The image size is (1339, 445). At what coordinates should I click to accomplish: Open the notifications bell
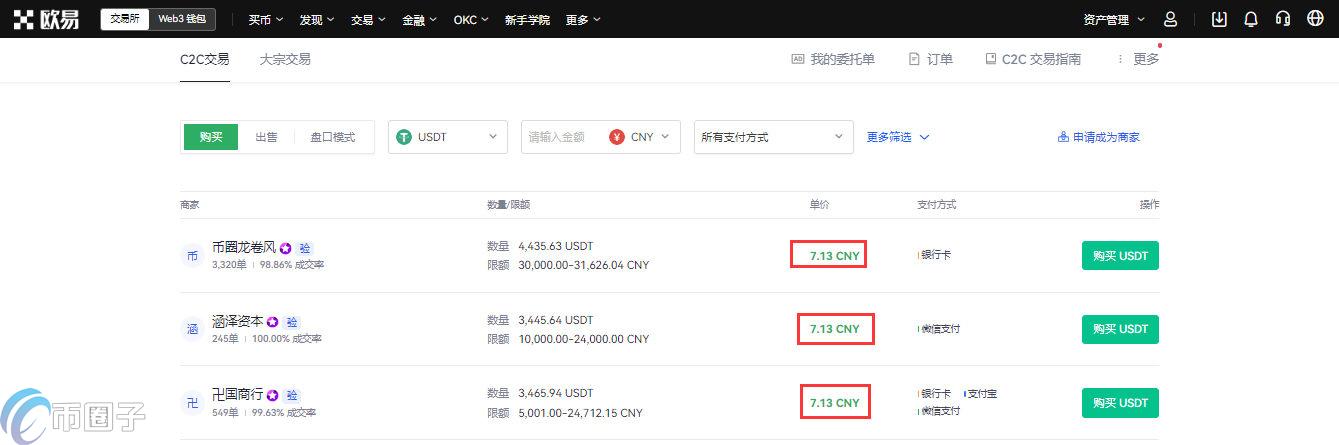[1250, 19]
